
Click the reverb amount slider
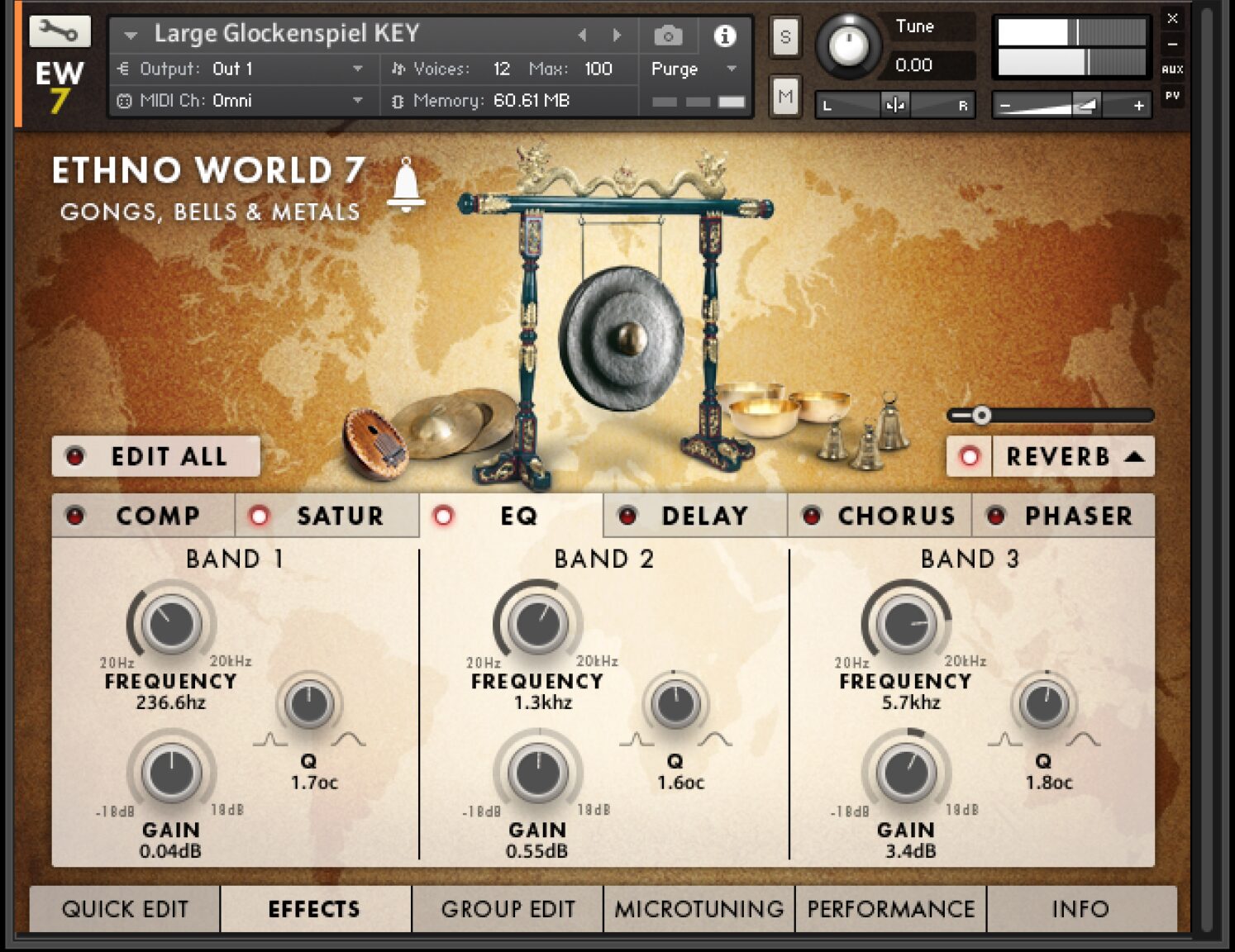pos(1051,415)
